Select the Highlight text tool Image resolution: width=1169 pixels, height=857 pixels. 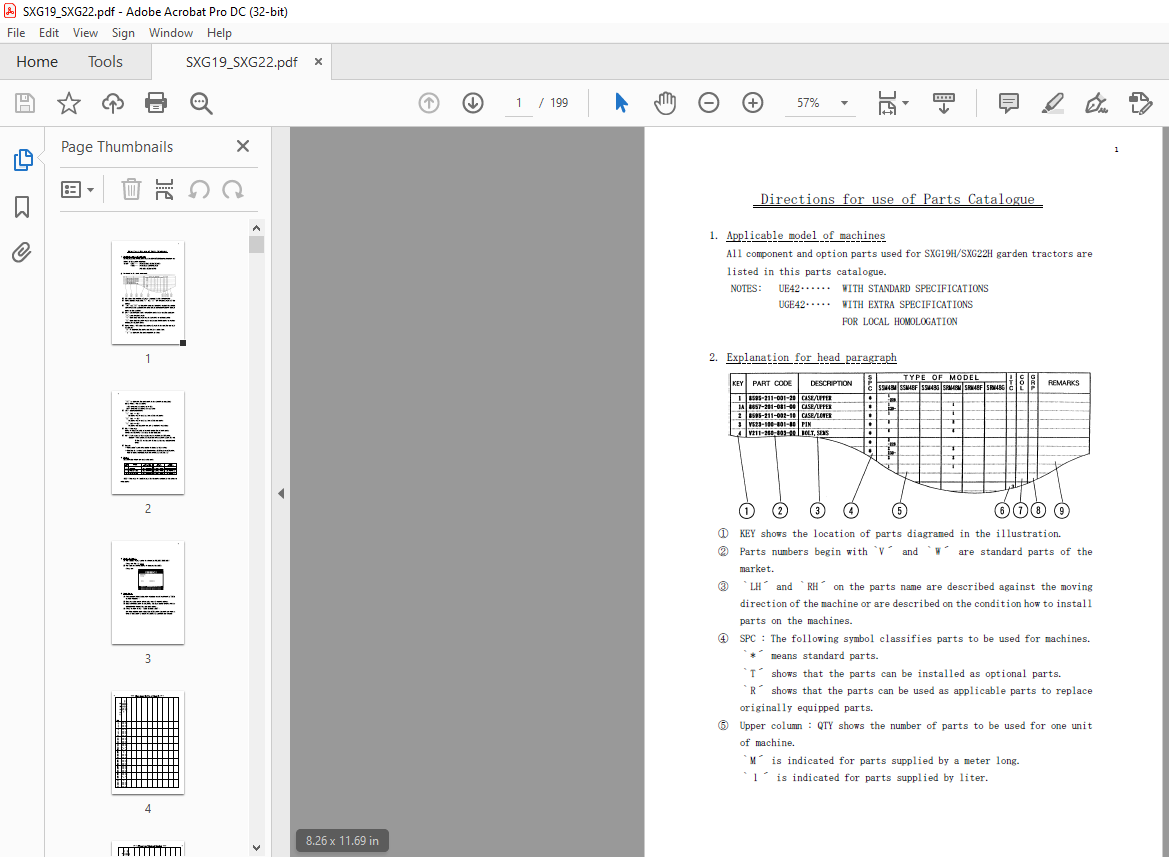1052,103
